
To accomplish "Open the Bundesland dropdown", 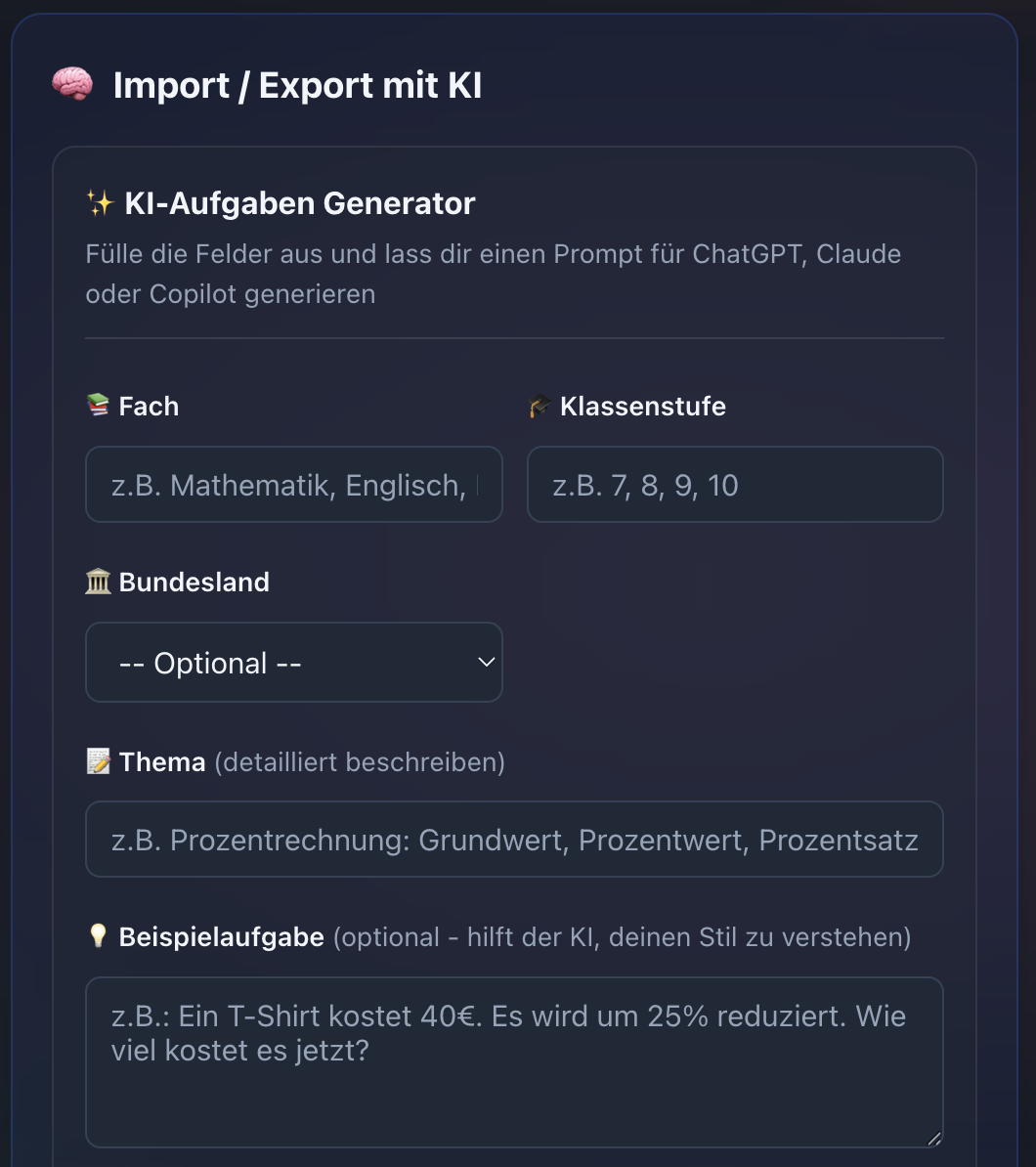I will coord(293,662).
